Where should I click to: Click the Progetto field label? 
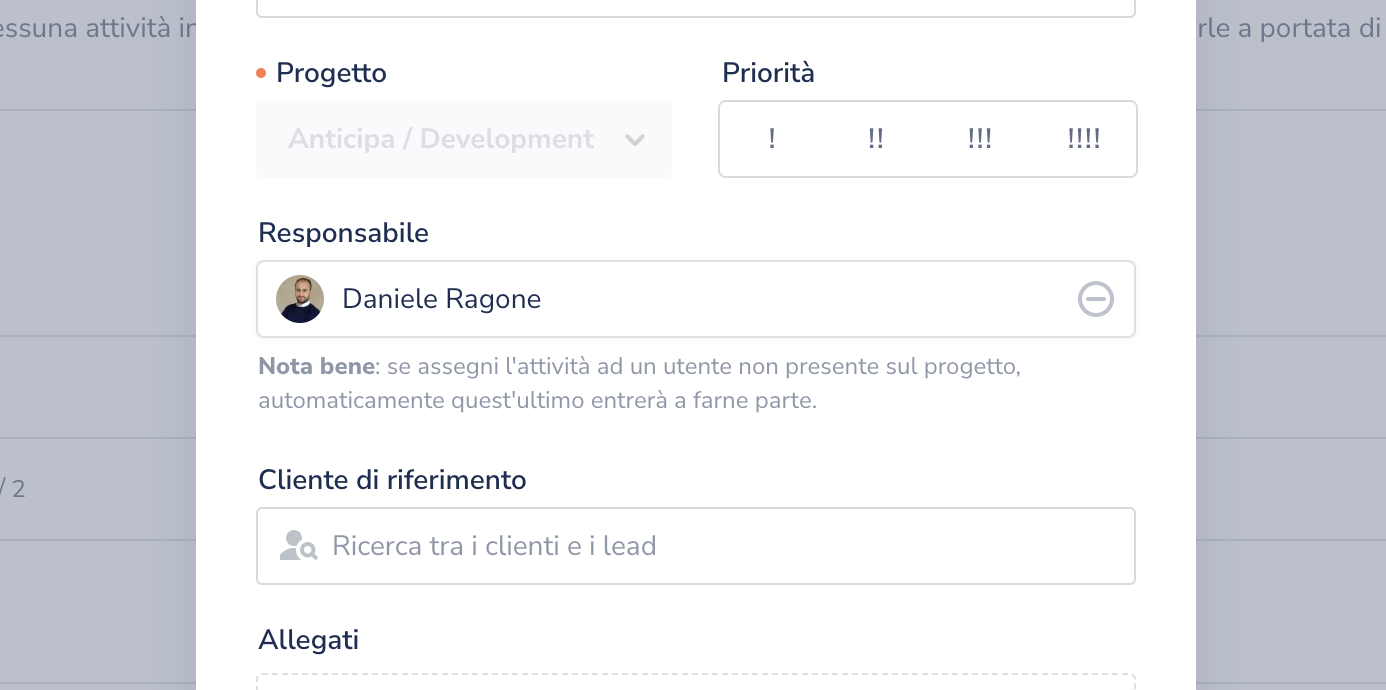tap(331, 73)
